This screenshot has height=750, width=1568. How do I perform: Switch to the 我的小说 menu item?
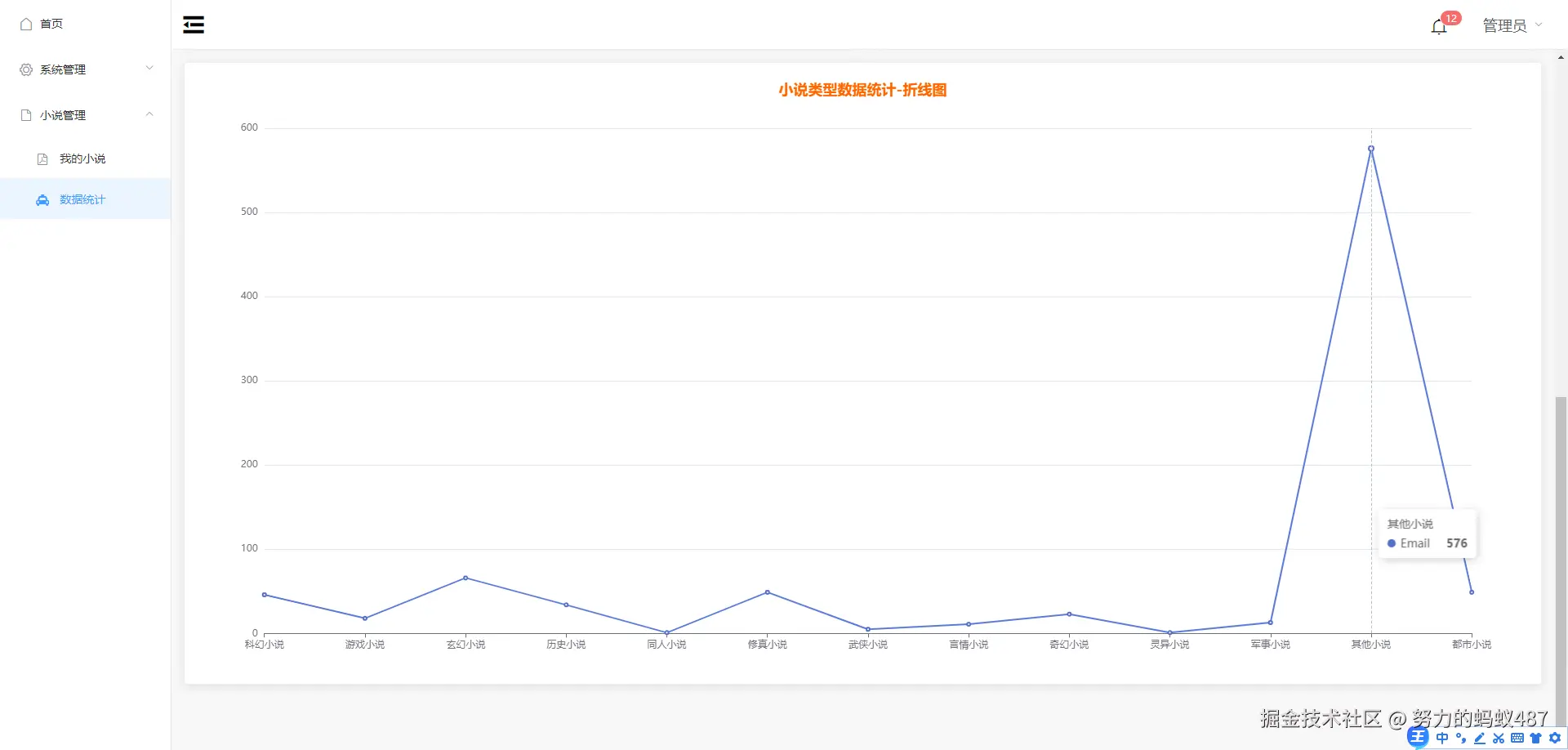click(x=82, y=158)
